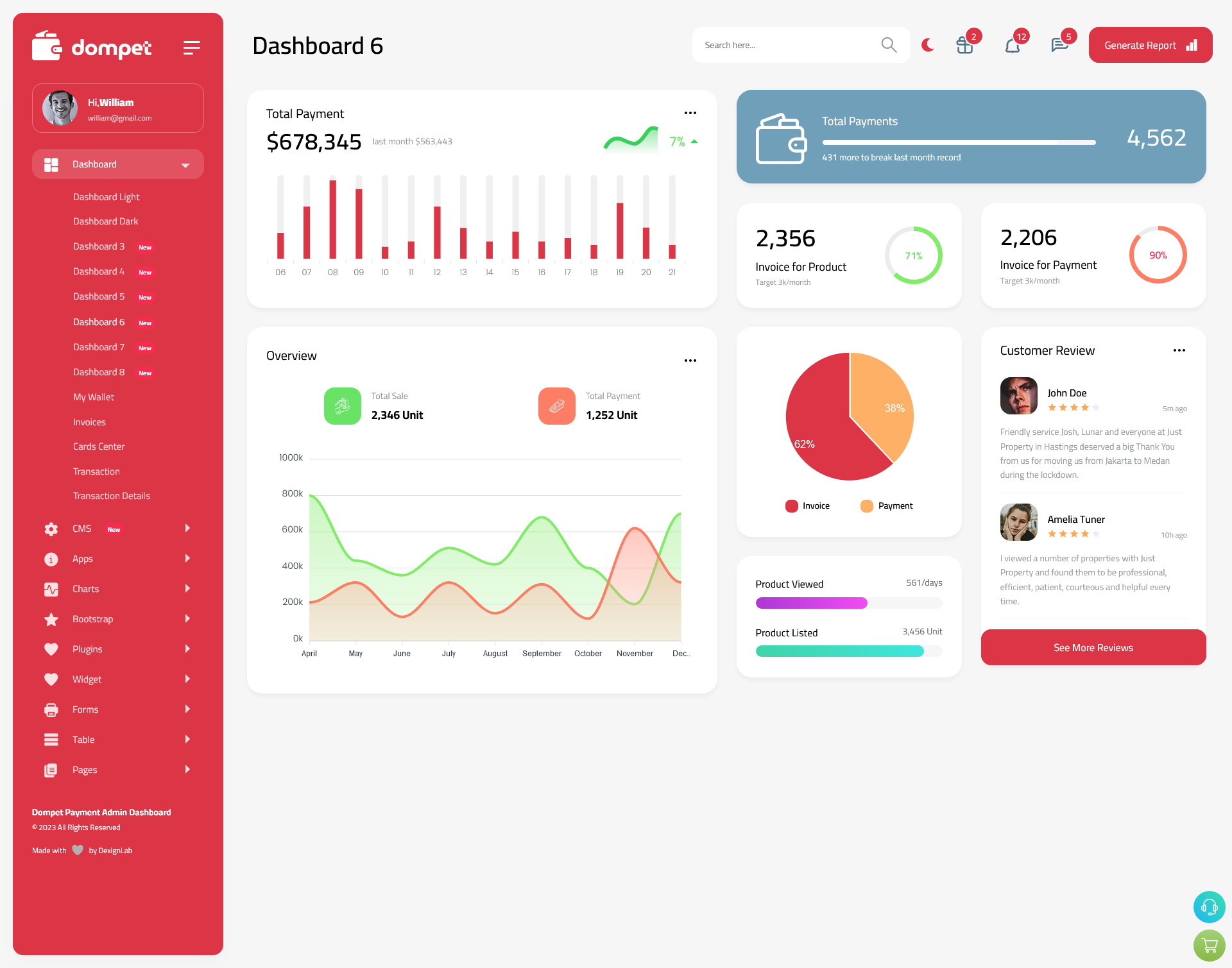The height and width of the screenshot is (968, 1232).
Task: Click the wallet icon in sidebar
Action: click(x=47, y=46)
